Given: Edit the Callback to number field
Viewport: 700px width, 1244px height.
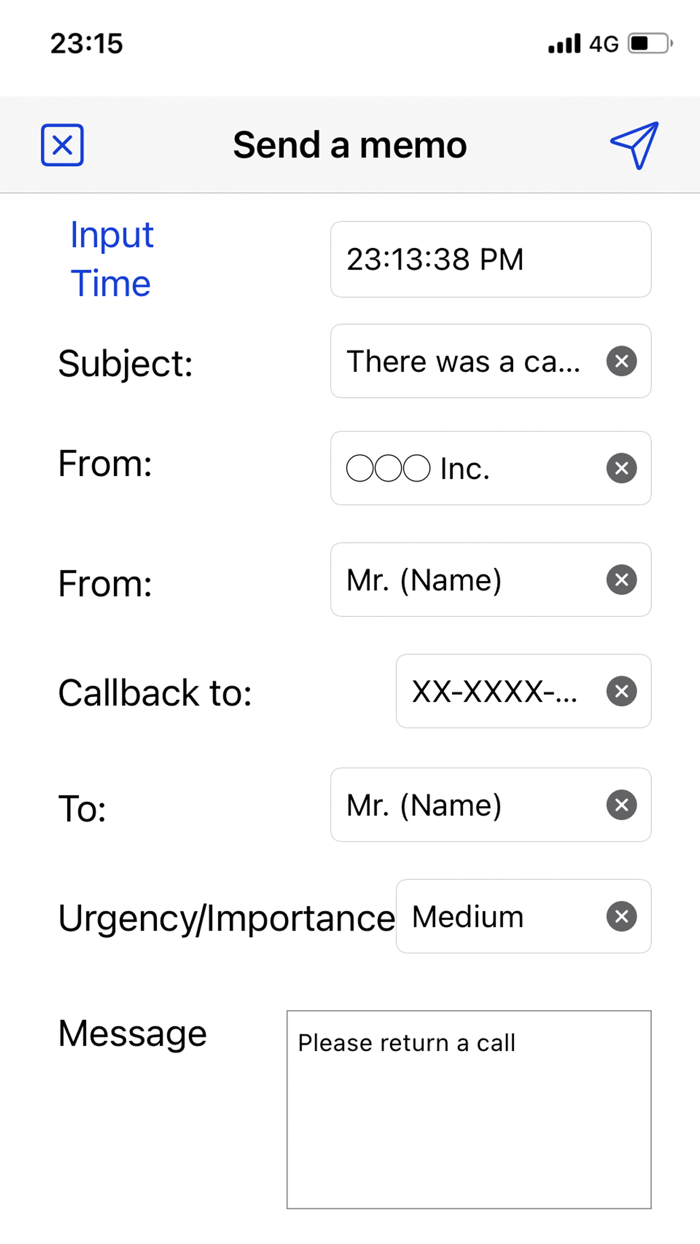Looking at the screenshot, I should click(497, 691).
